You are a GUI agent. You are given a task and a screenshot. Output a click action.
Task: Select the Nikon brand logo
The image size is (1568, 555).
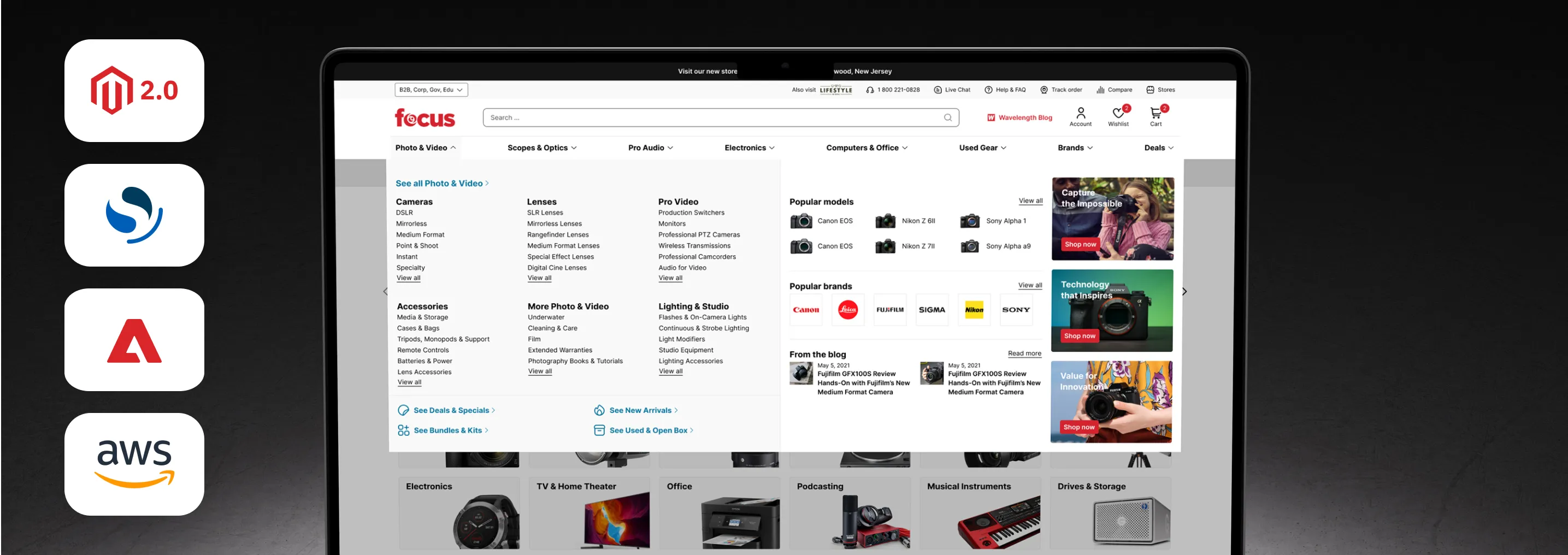tap(974, 310)
